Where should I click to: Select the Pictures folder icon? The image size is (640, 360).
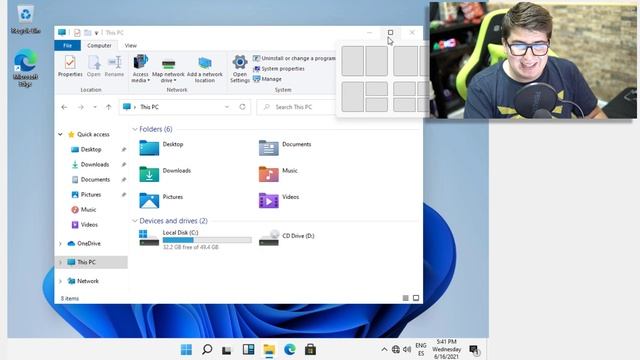tap(149, 200)
